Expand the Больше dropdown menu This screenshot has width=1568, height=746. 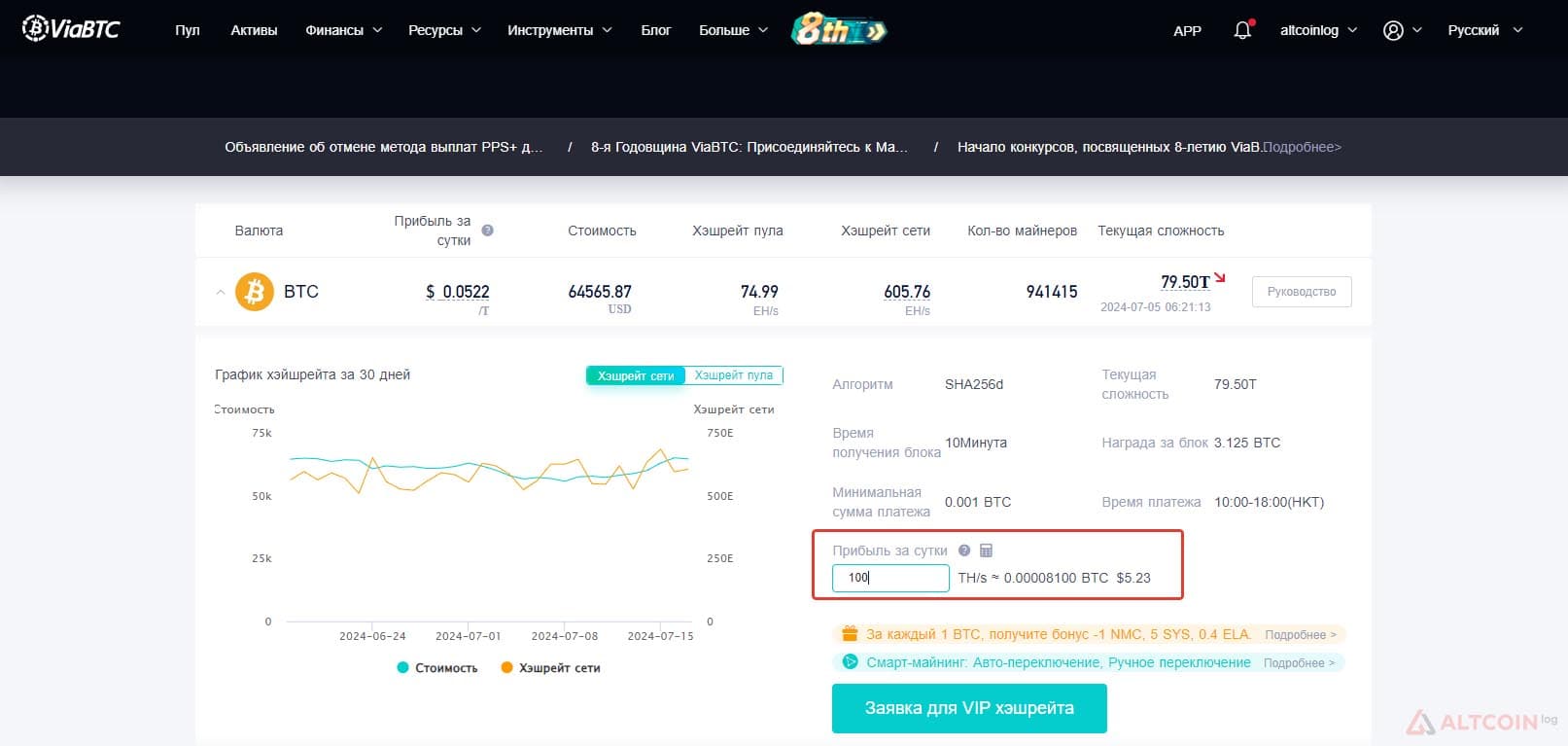(x=734, y=30)
